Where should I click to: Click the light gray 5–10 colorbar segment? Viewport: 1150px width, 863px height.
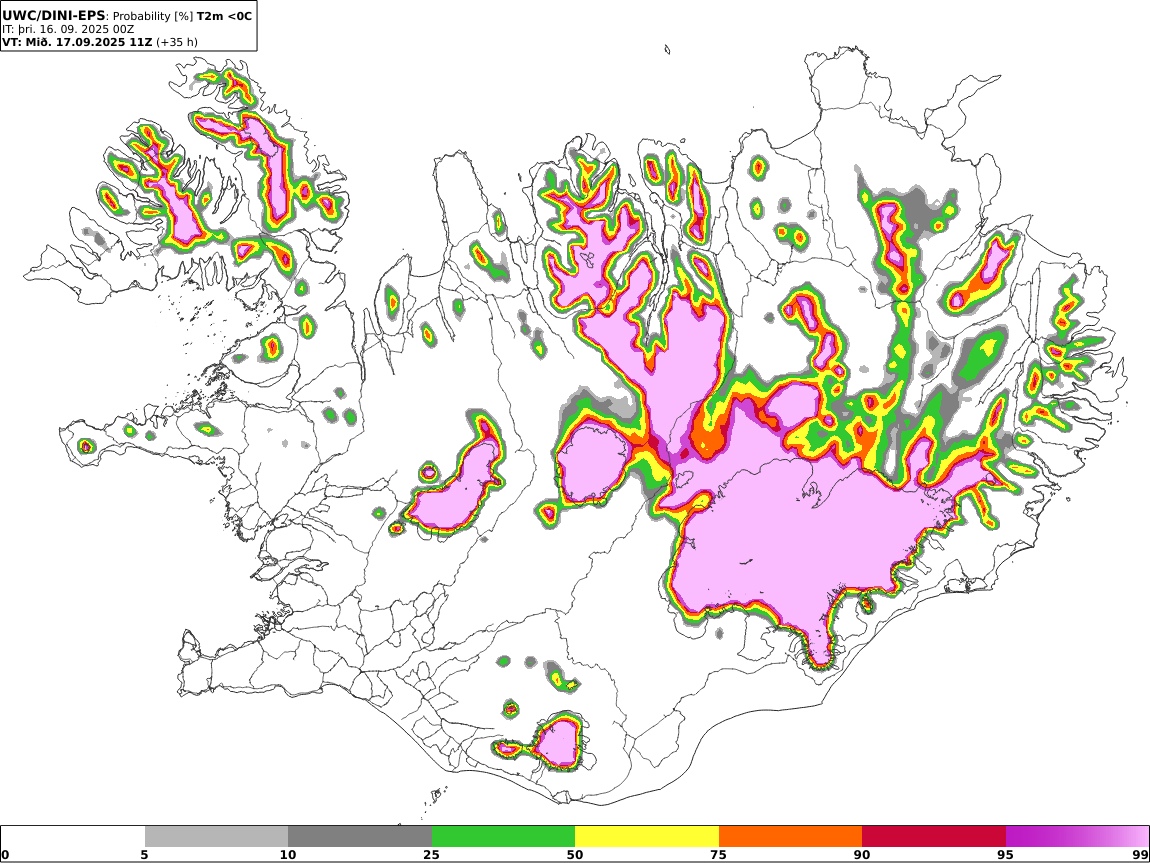point(216,837)
